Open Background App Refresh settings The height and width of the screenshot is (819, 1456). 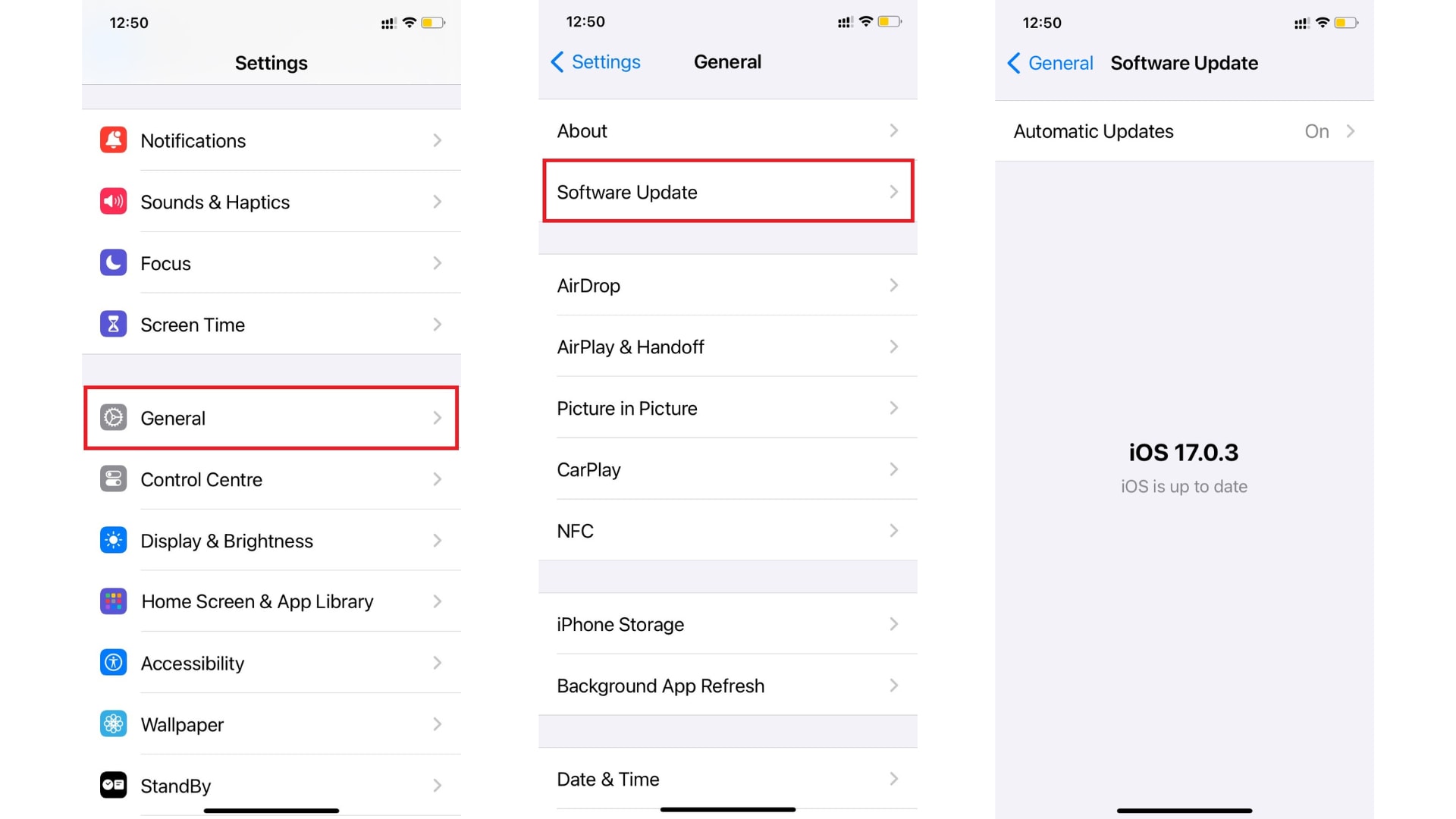point(728,685)
